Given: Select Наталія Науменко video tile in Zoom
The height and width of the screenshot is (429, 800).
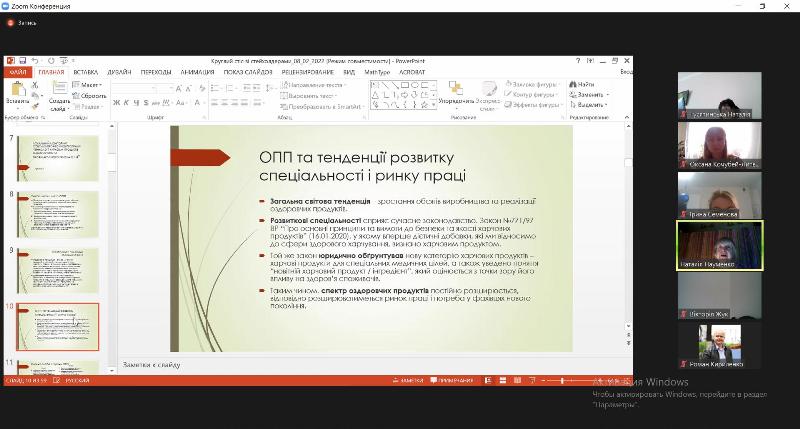Looking at the screenshot, I should pyautogui.click(x=720, y=245).
